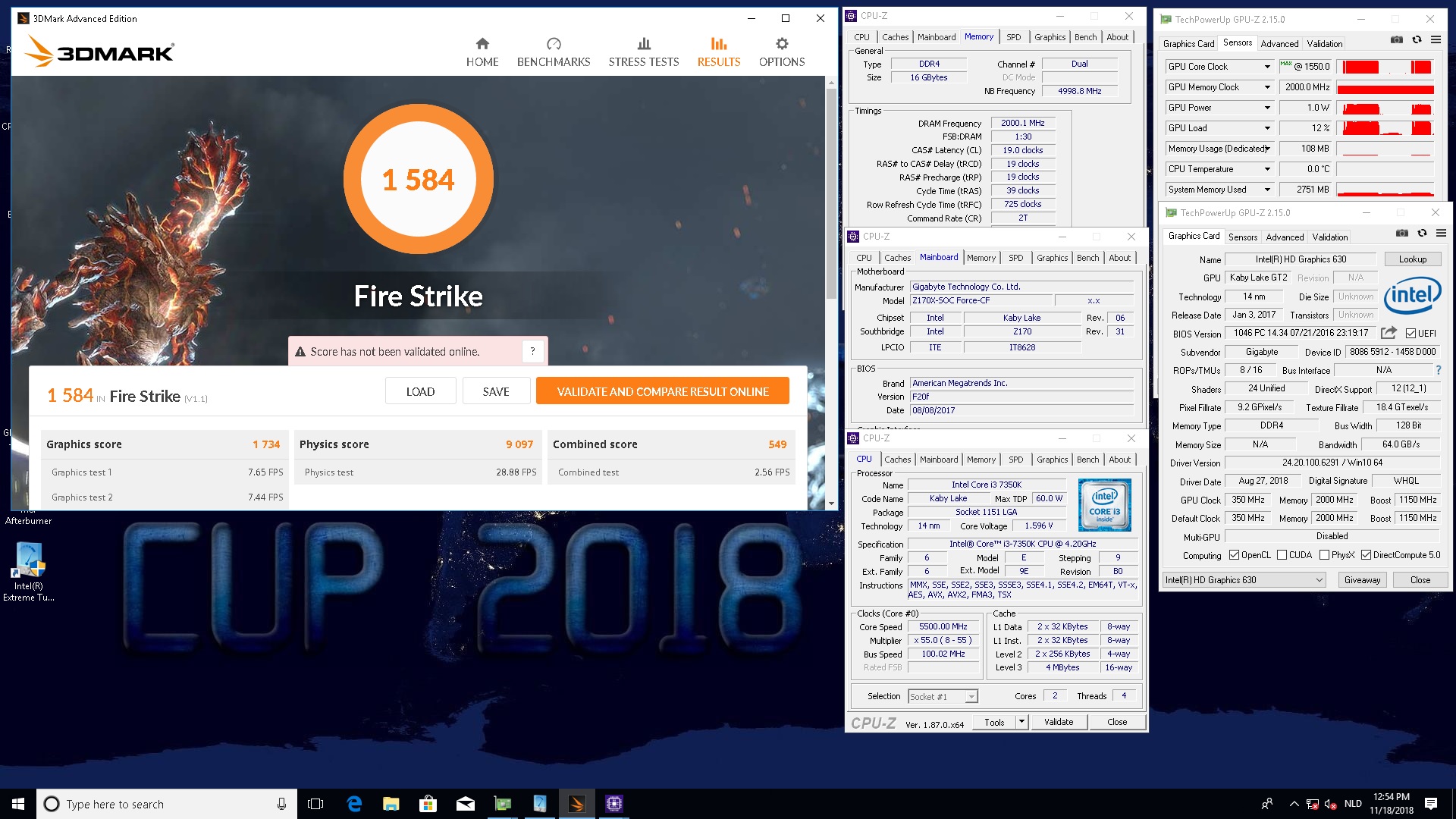This screenshot has height=819, width=1456.
Task: Click the Giveaway button in GPU-Z
Action: pyautogui.click(x=1362, y=580)
